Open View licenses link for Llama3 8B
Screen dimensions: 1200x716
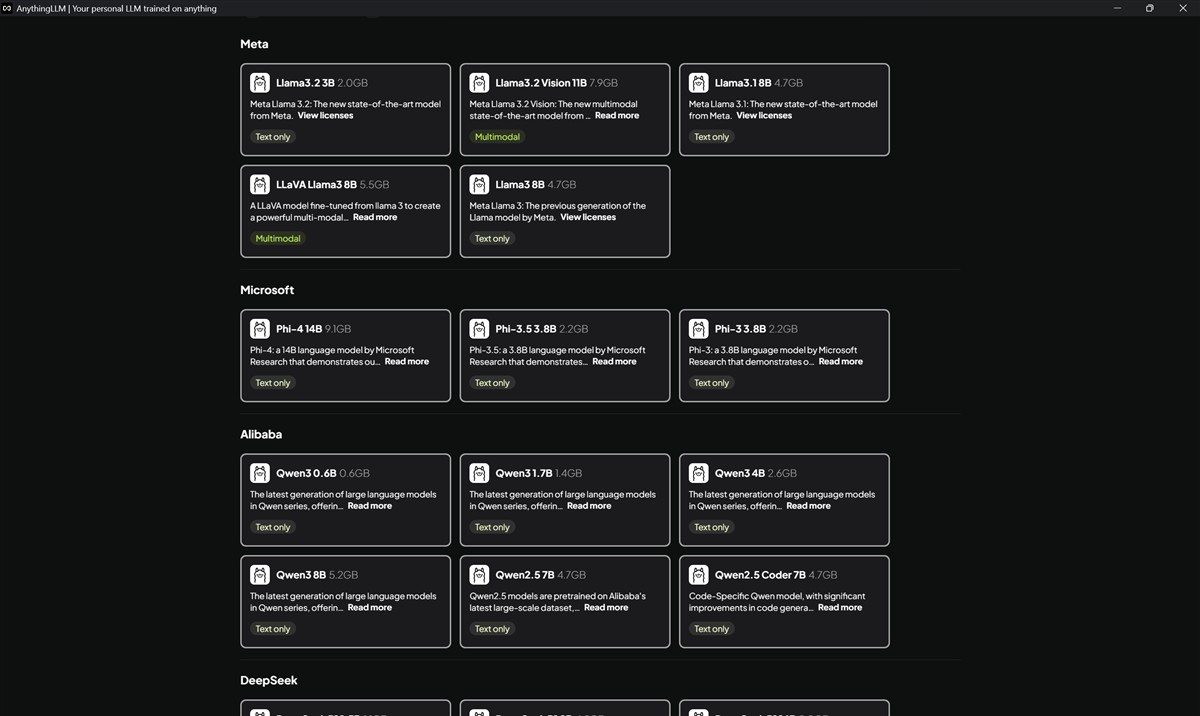588,218
